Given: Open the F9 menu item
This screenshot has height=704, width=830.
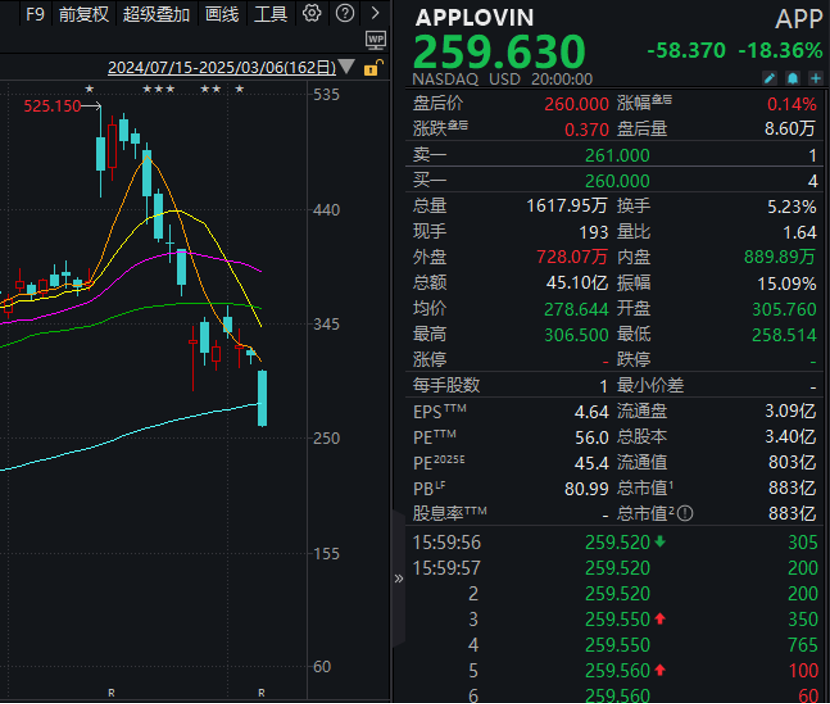Looking at the screenshot, I should coord(35,14).
